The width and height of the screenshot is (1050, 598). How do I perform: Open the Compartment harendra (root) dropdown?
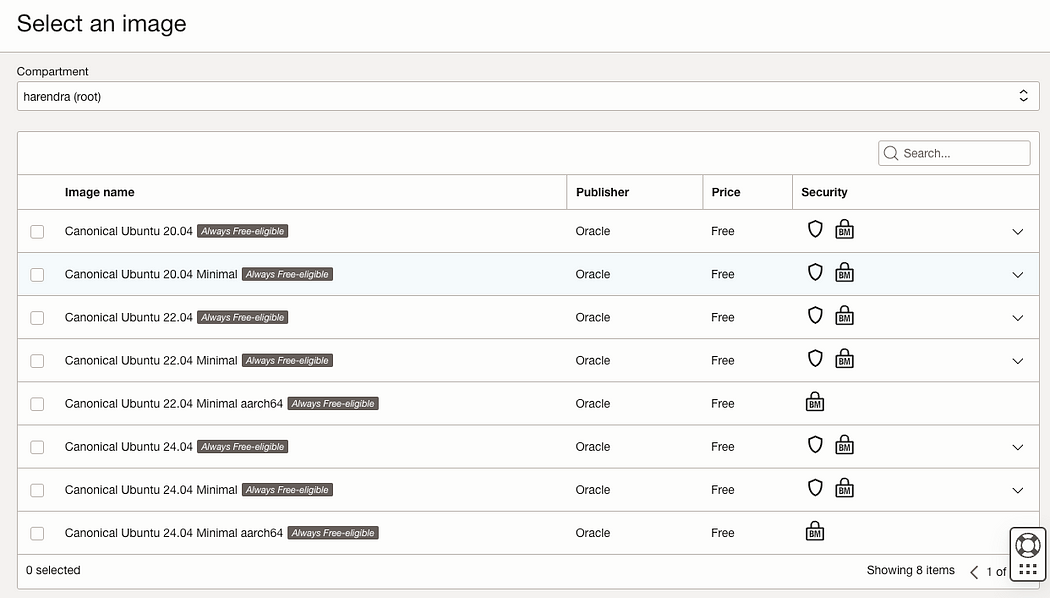pos(528,96)
